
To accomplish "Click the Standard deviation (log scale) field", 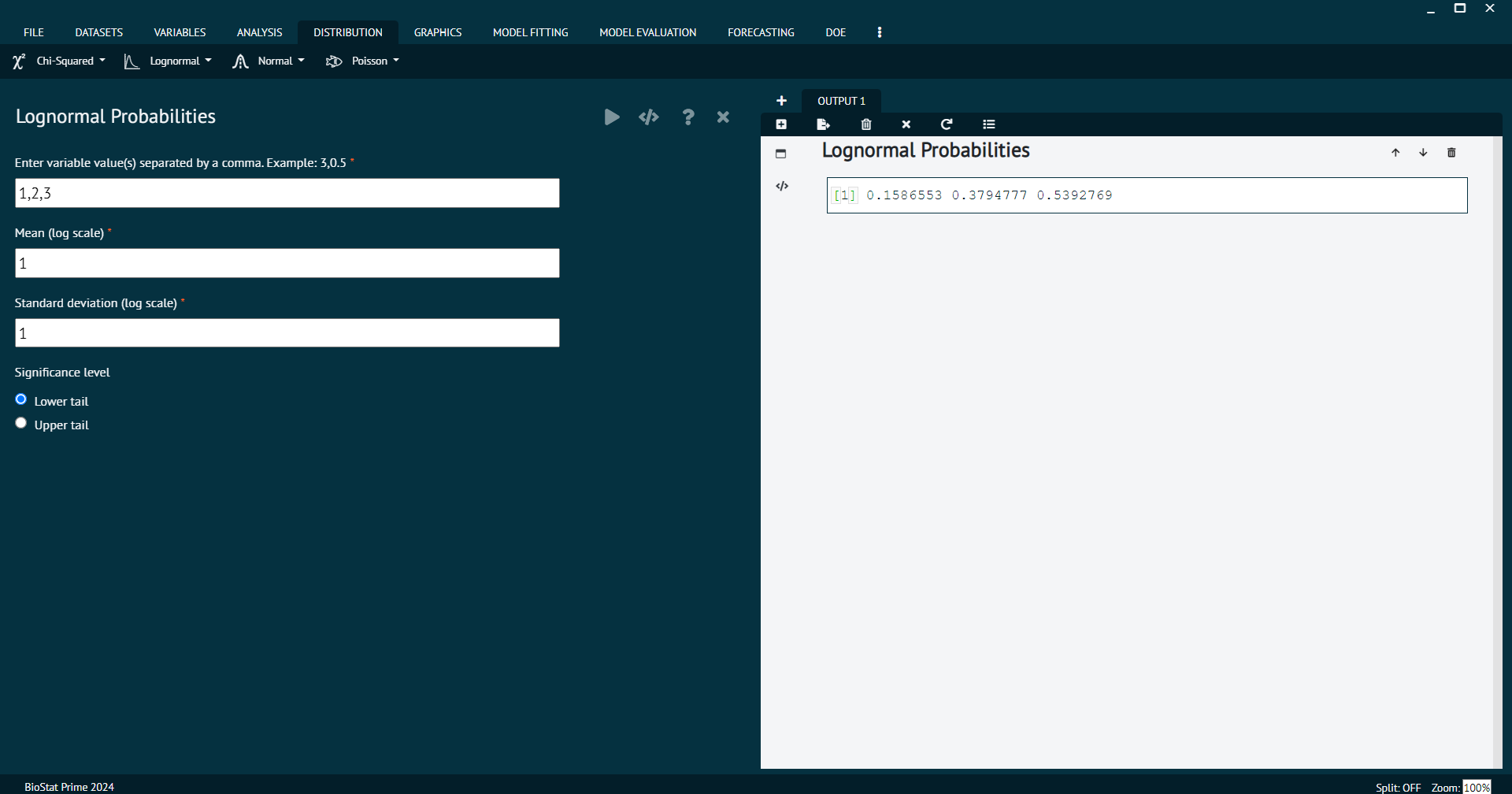I will (x=287, y=332).
